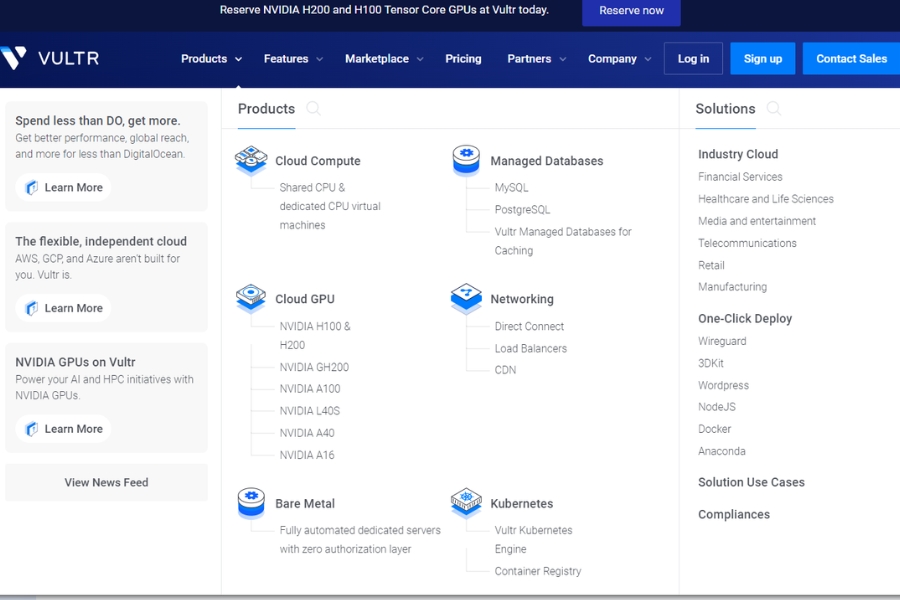Open Wireguard one-click deploy
The width and height of the screenshot is (900, 600).
click(x=722, y=341)
